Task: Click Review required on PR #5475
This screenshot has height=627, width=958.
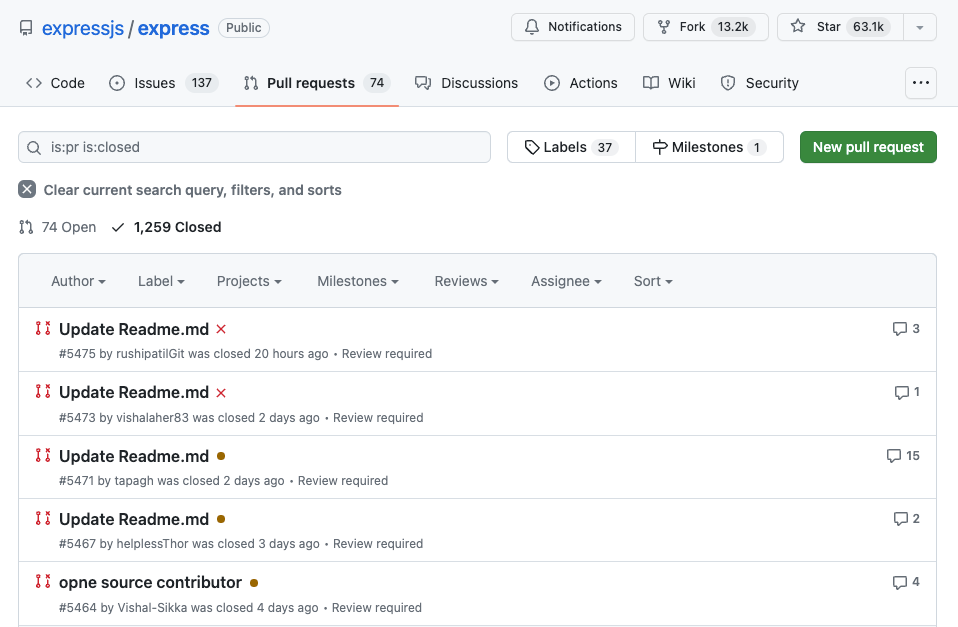Action: [x=387, y=354]
